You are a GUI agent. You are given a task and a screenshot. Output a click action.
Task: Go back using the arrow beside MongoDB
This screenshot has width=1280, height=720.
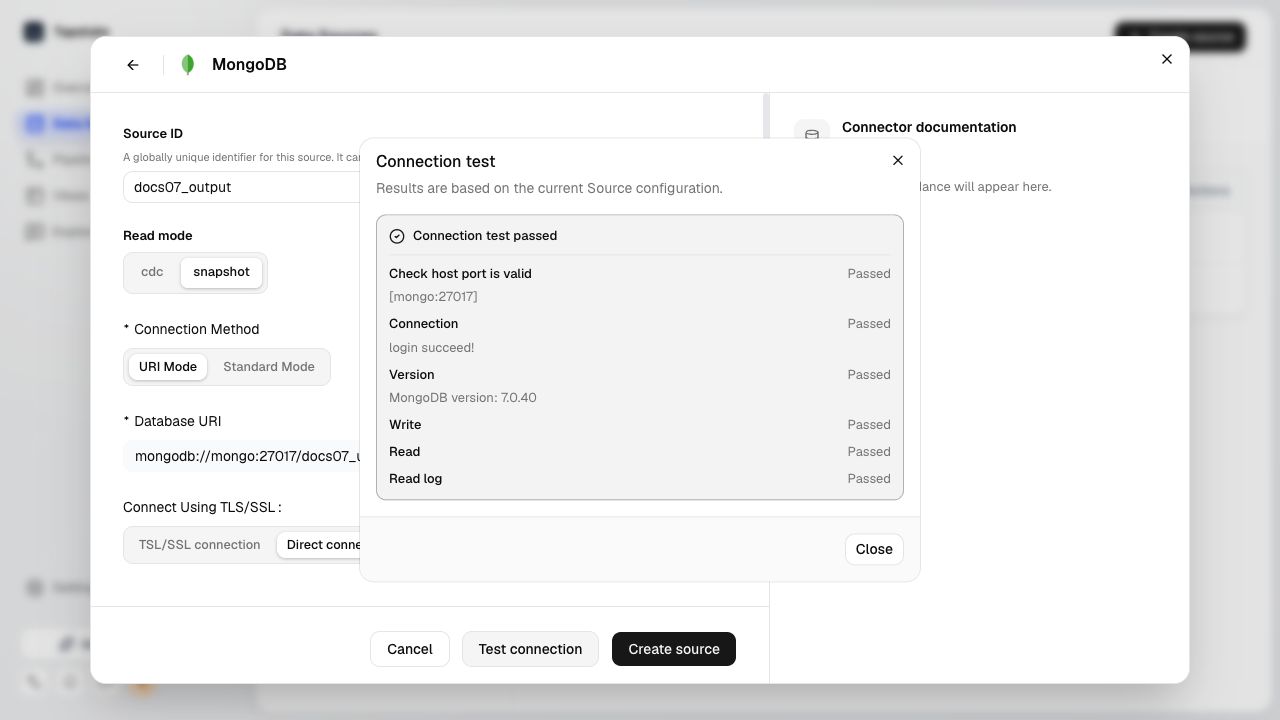(x=133, y=65)
